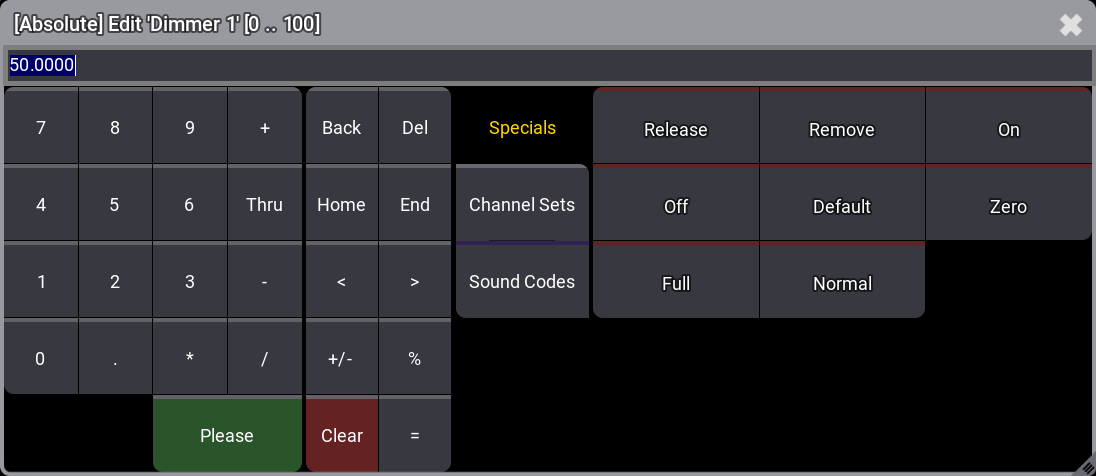
Task: Move cursor left with the < key
Action: [x=341, y=282]
